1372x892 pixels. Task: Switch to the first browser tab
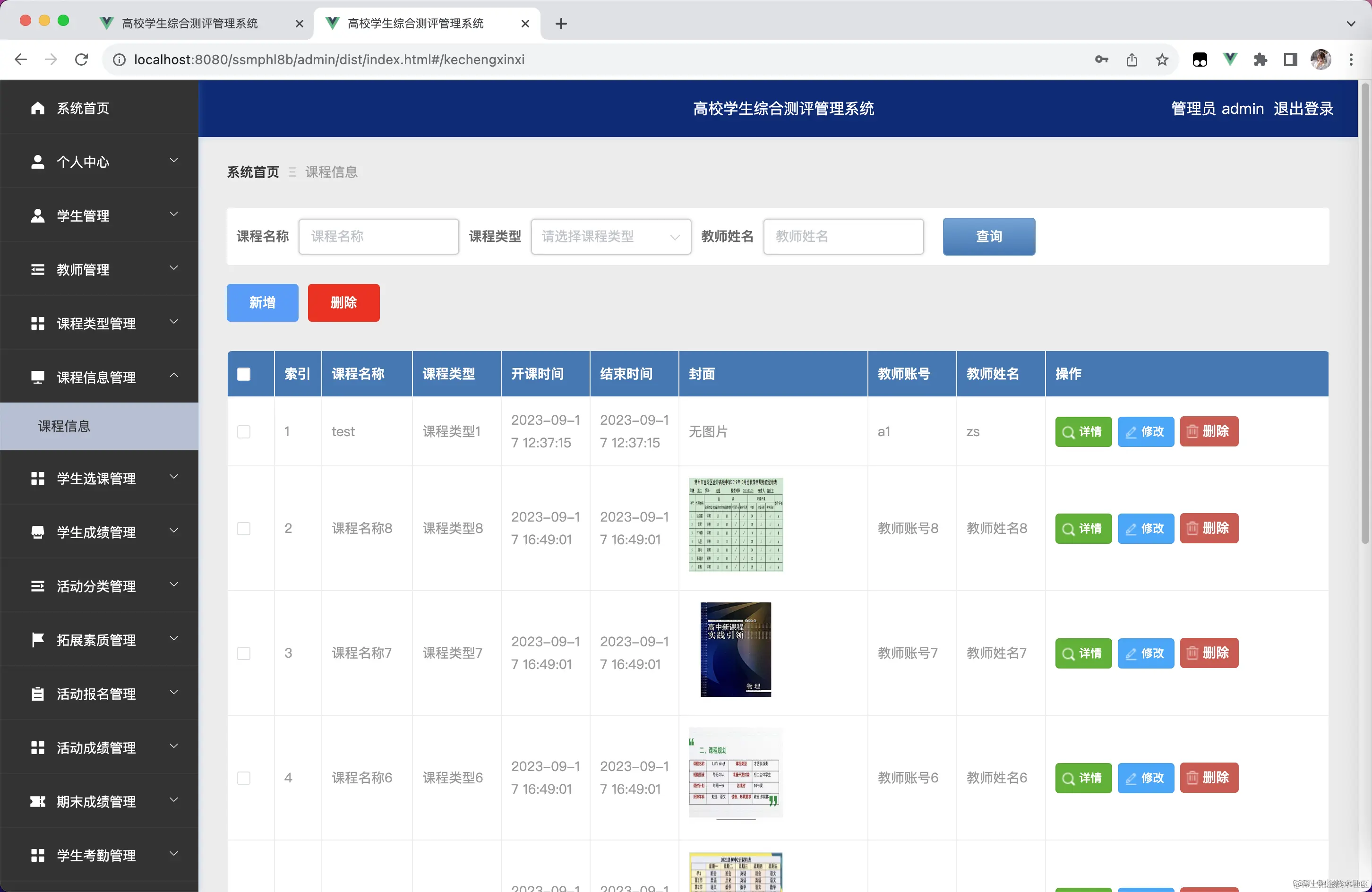coord(190,23)
